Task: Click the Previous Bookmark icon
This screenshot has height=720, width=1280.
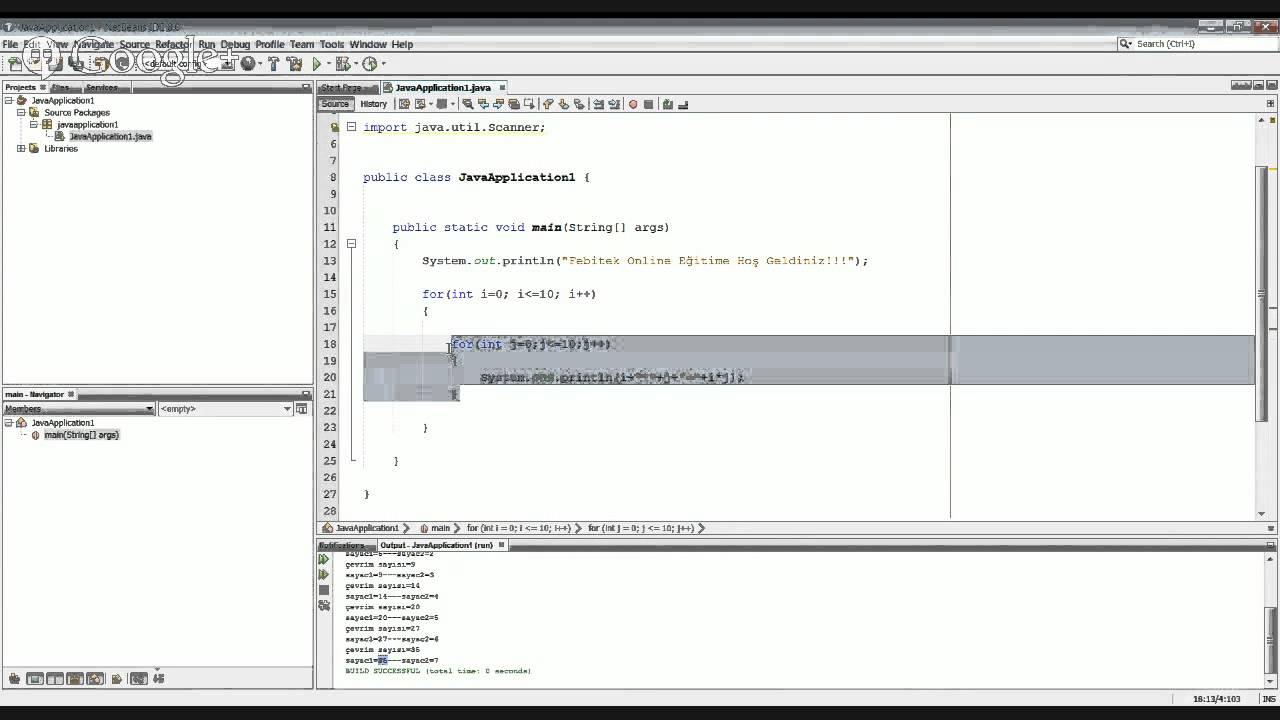Action: click(548, 104)
